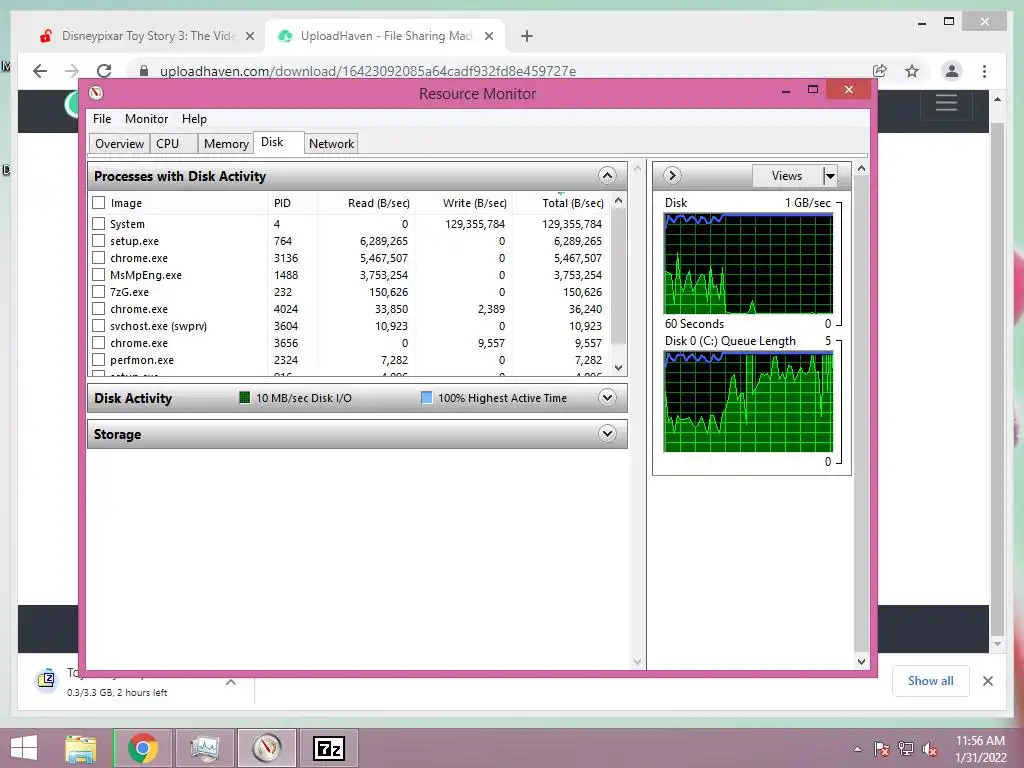Open the Help menu

click(194, 119)
